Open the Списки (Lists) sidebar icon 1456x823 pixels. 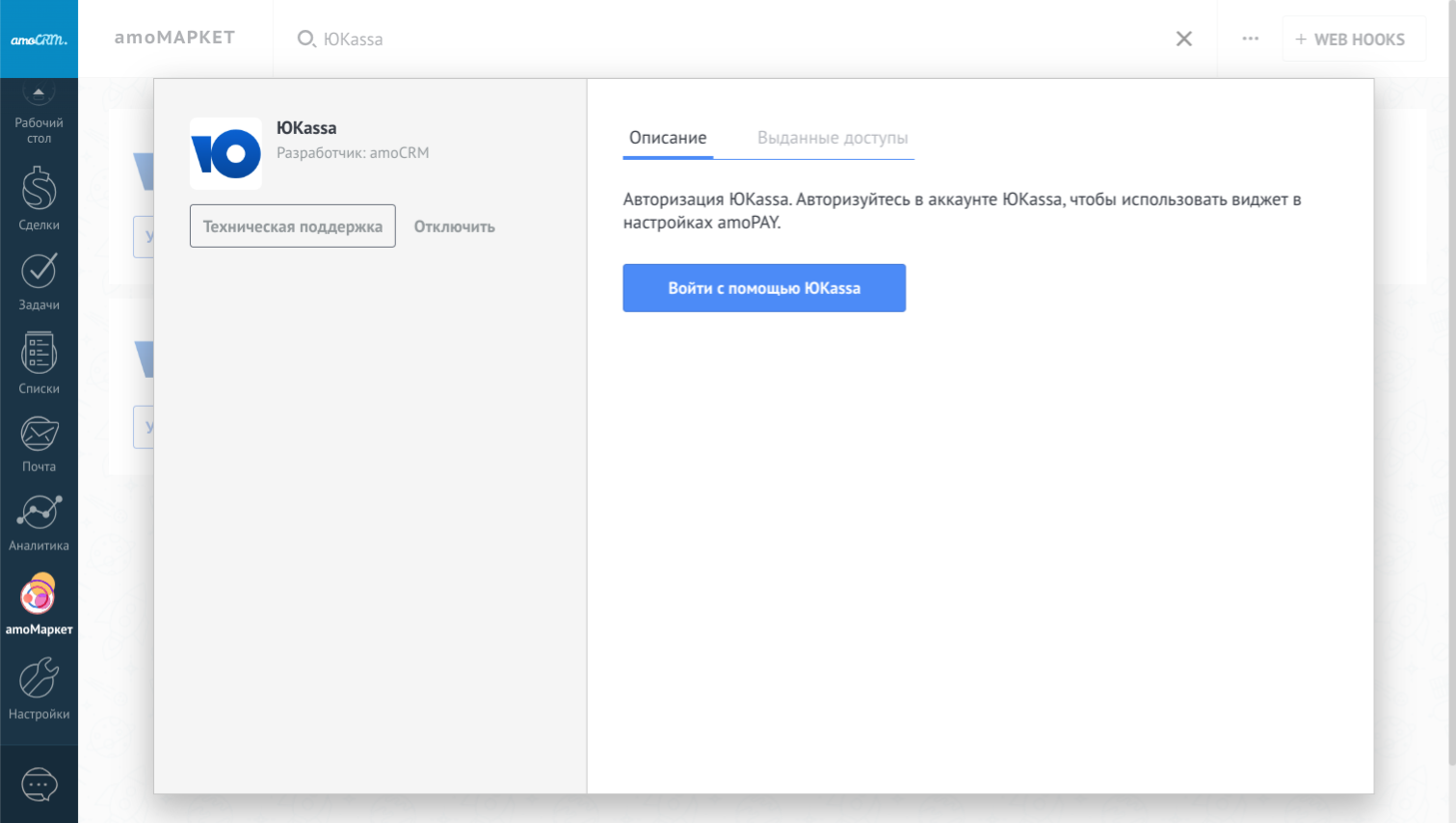click(x=39, y=355)
